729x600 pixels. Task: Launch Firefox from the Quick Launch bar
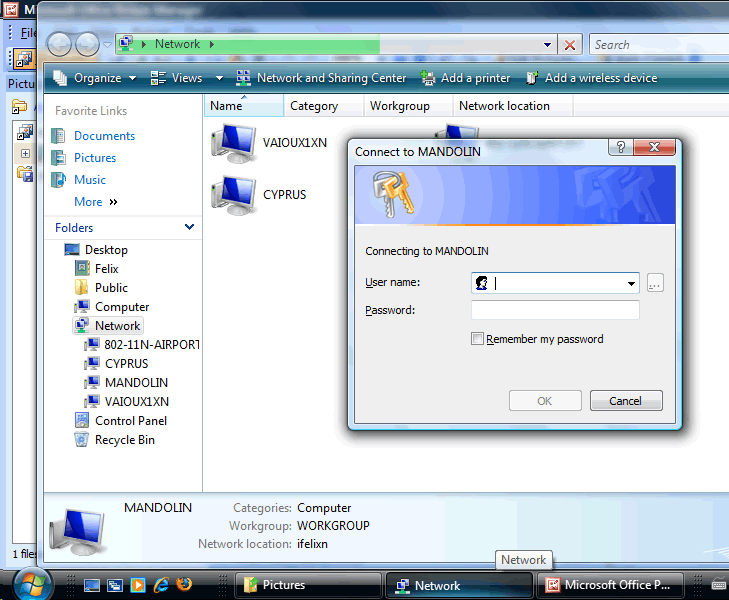point(183,585)
